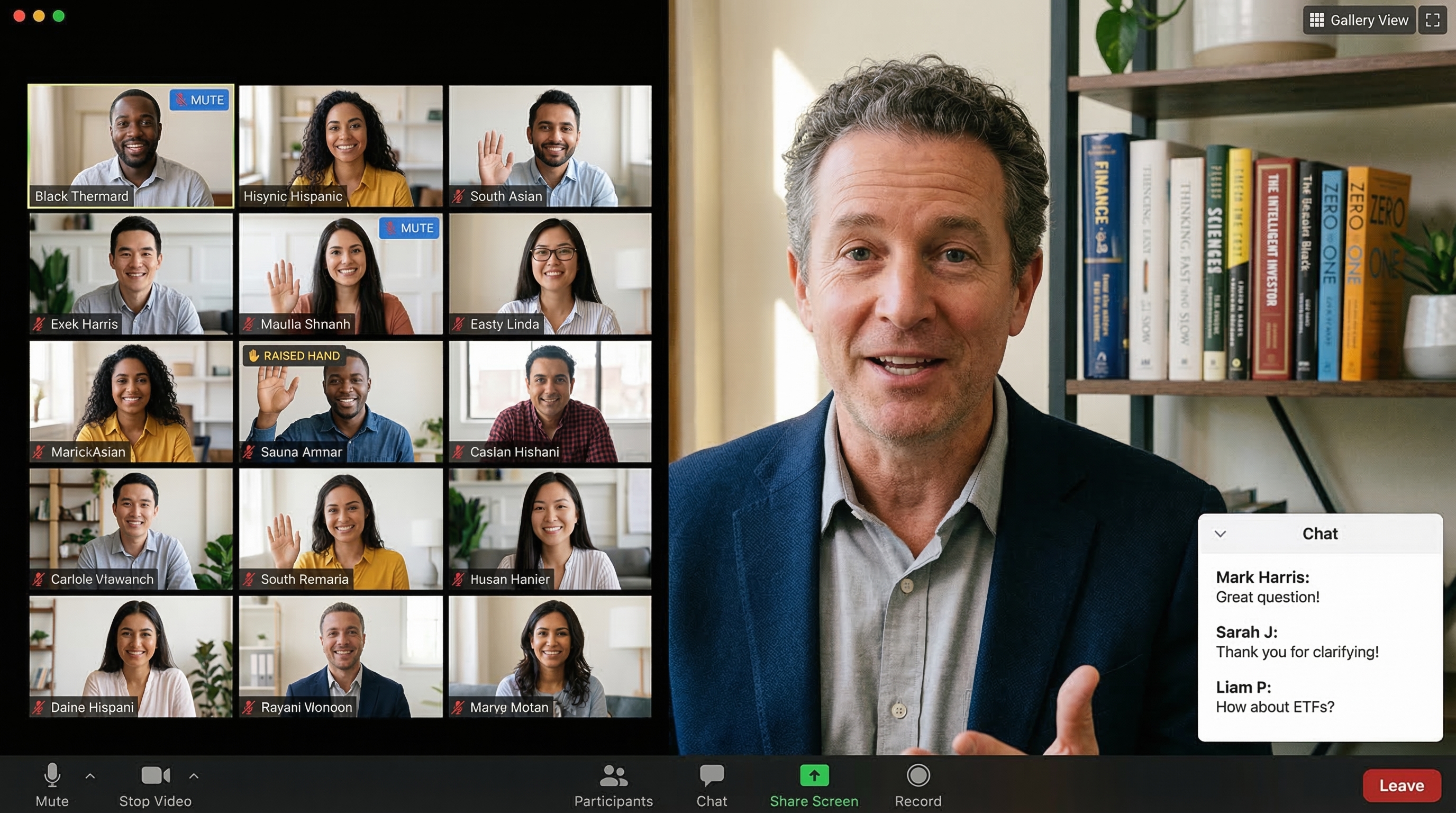Screen dimensions: 1456x813
Task: Click the green Share Screen icon
Action: (814, 776)
